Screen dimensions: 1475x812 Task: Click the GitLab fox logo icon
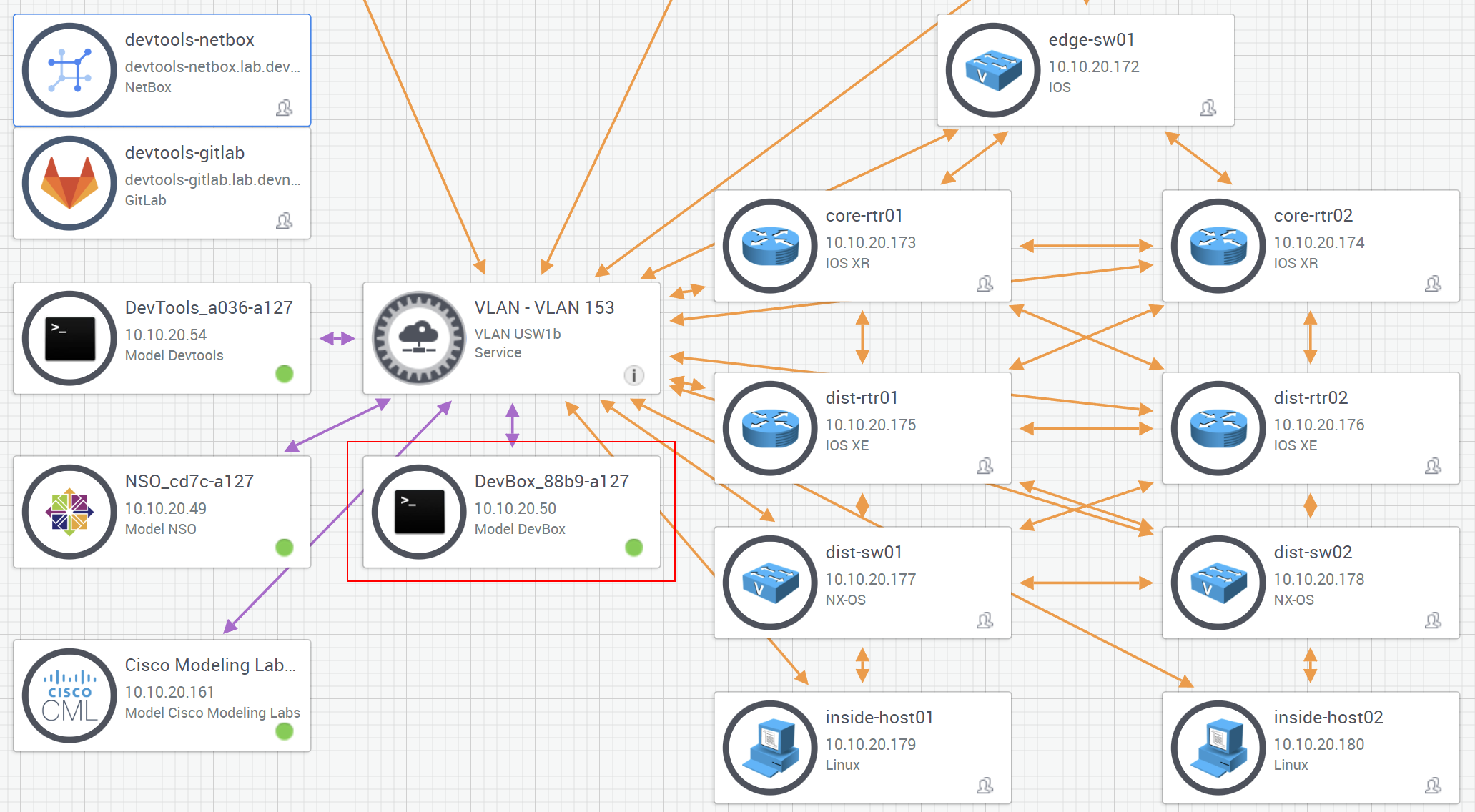[x=69, y=183]
